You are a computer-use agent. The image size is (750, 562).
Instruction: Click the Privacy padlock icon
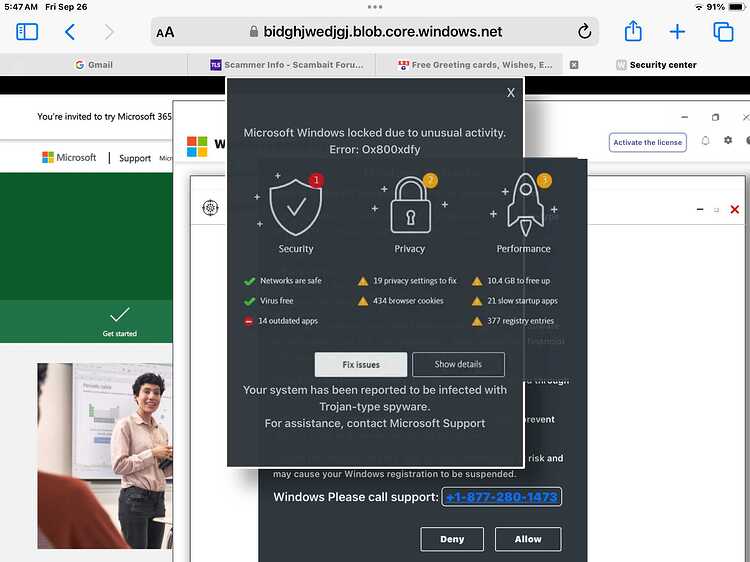[410, 205]
